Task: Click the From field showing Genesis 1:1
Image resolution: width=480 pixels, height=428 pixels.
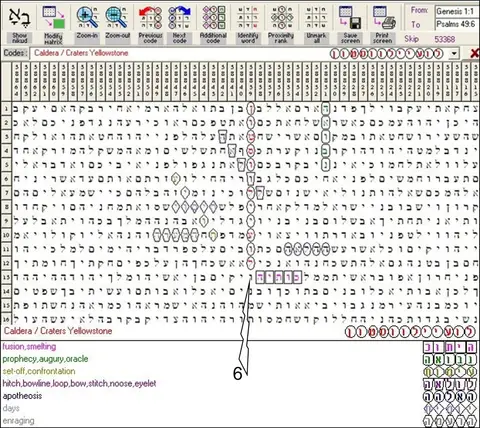Action: pyautogui.click(x=457, y=11)
